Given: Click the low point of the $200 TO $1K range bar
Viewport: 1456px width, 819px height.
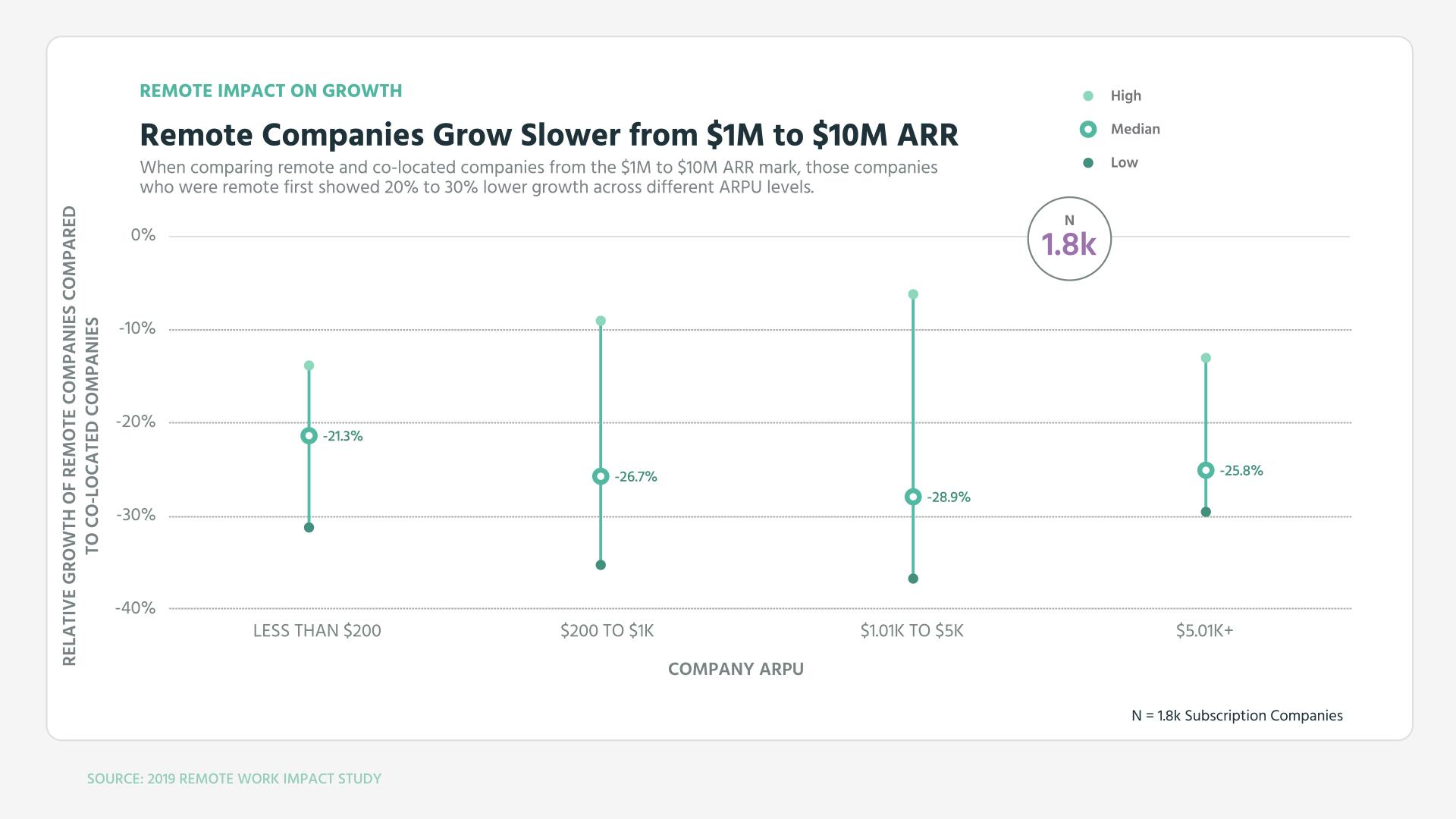Looking at the screenshot, I should [x=600, y=564].
